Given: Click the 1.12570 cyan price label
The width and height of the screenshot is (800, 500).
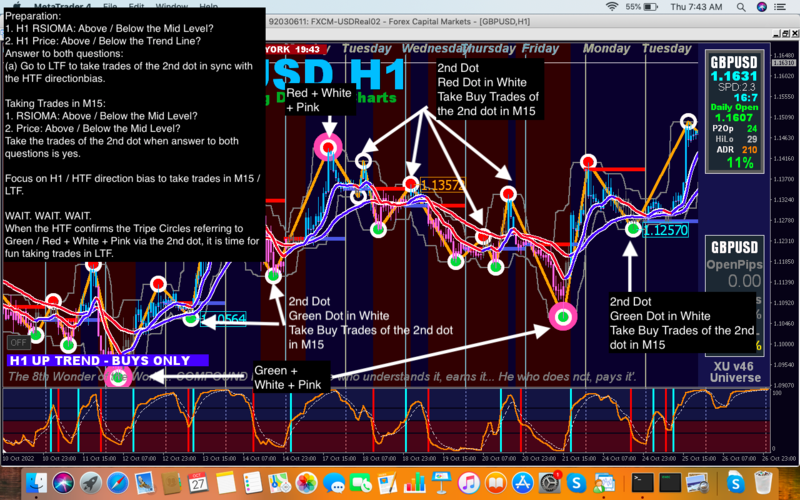Looking at the screenshot, I should [x=666, y=230].
